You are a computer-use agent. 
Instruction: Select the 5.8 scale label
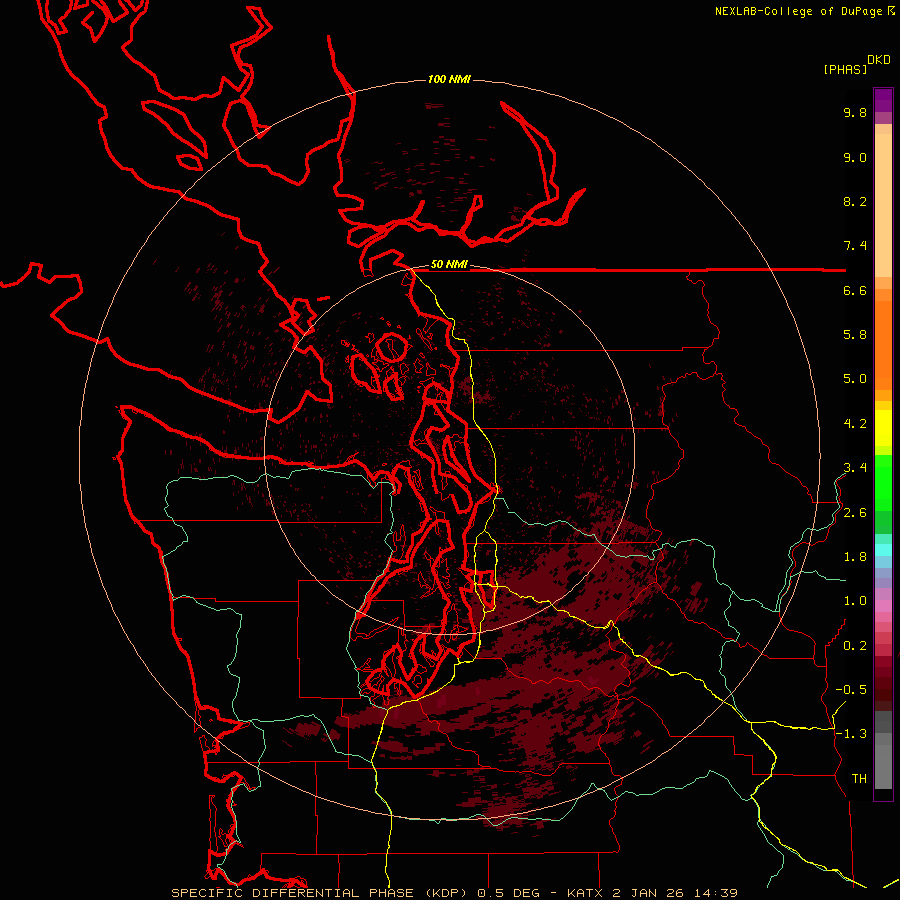[855, 335]
